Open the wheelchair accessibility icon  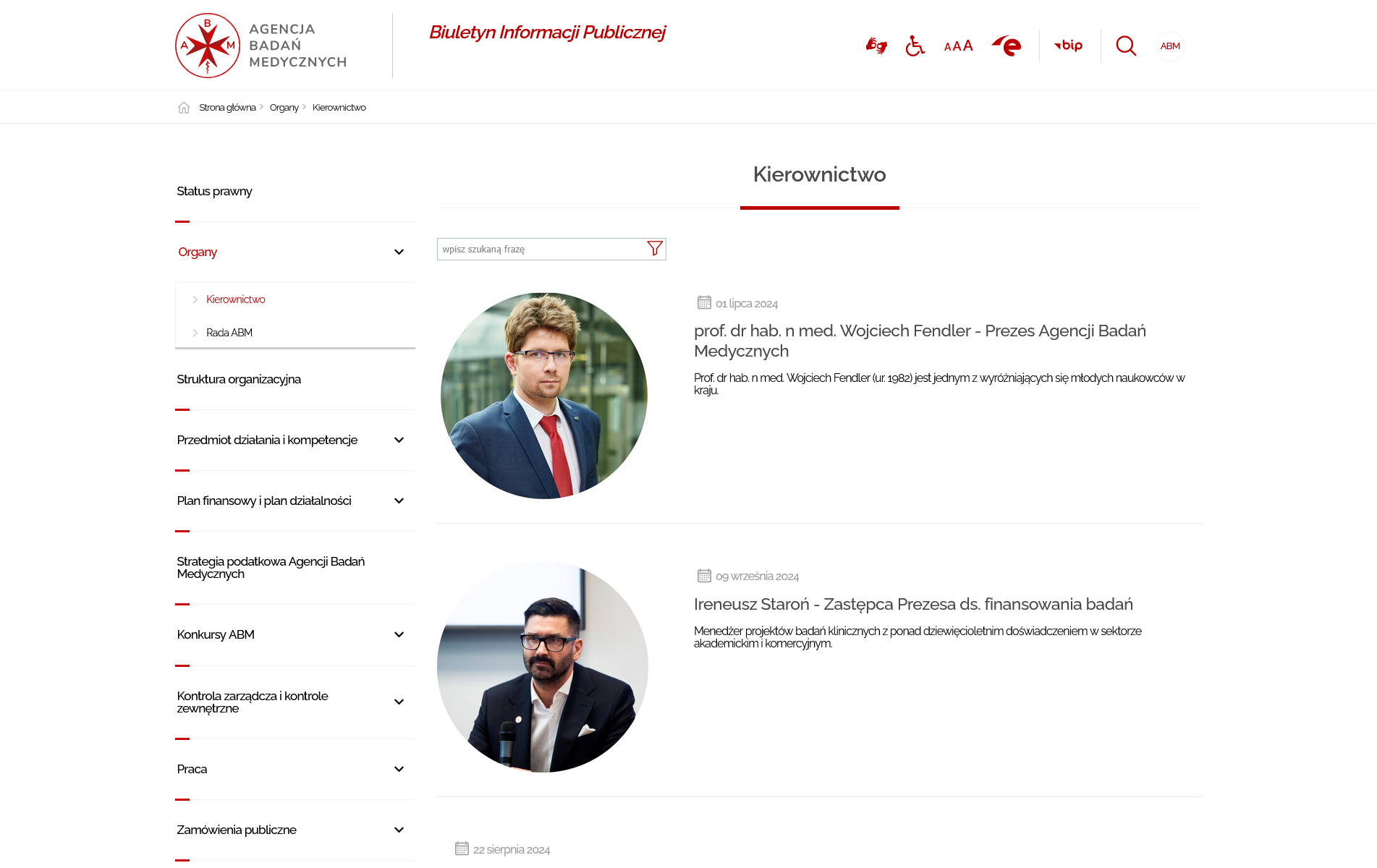click(915, 46)
